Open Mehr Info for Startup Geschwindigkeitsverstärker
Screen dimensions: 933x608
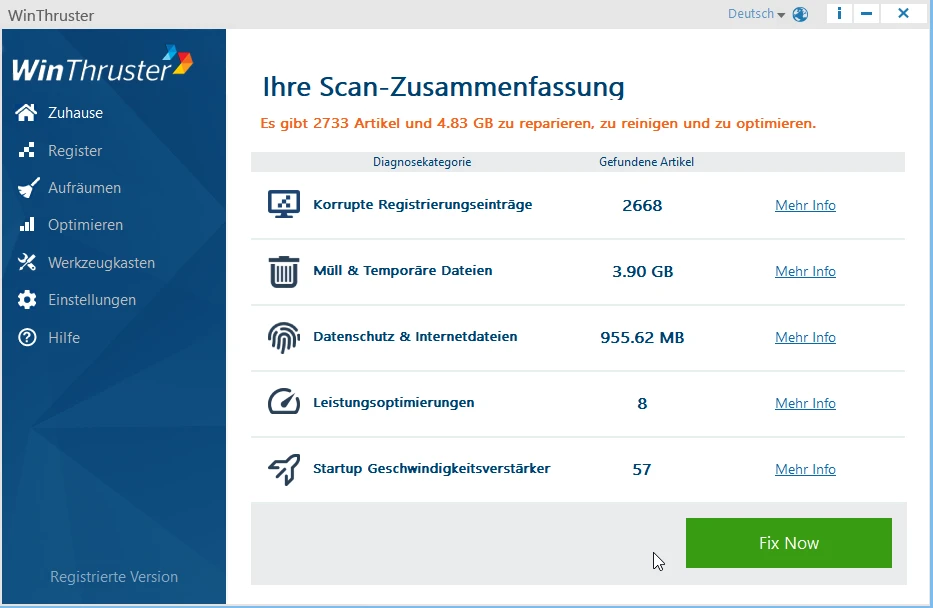pos(805,469)
